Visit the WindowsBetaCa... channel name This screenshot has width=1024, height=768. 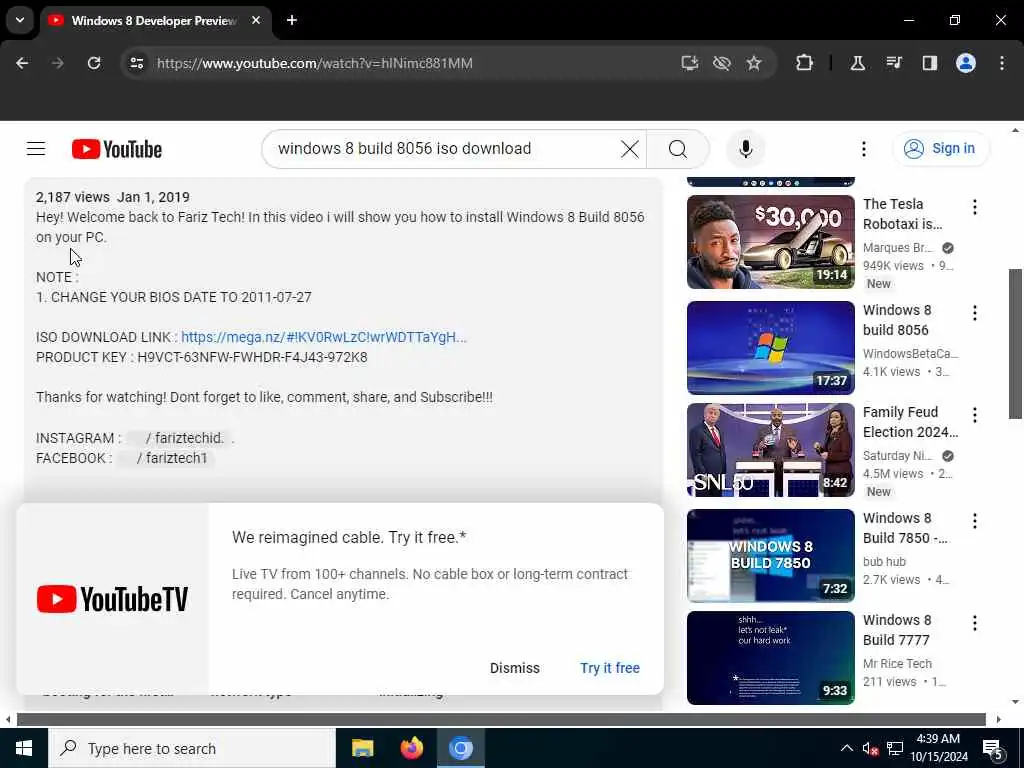(x=910, y=354)
